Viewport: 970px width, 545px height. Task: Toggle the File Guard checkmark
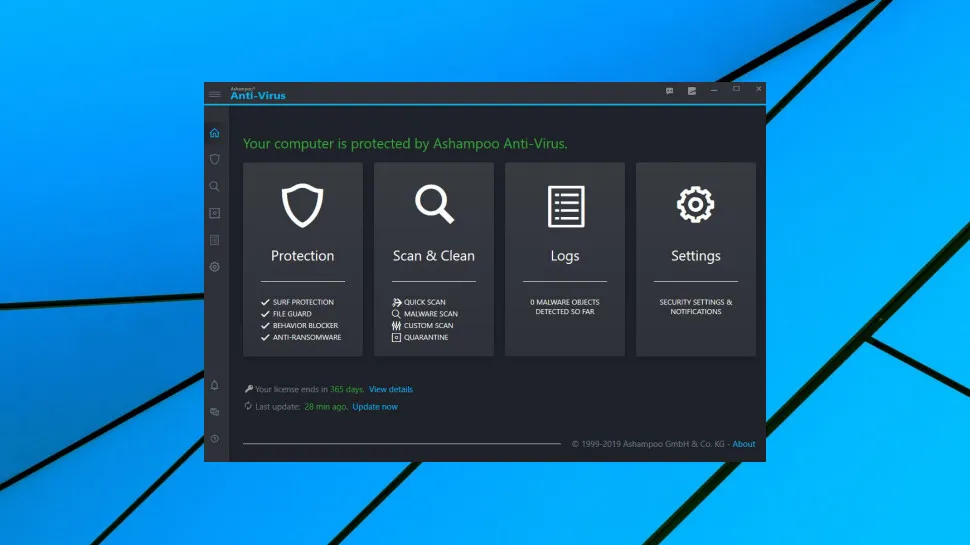click(265, 314)
